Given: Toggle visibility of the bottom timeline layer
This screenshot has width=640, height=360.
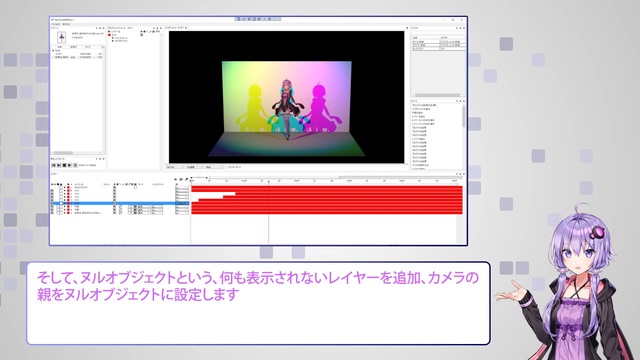Looking at the screenshot, I should click(52, 213).
